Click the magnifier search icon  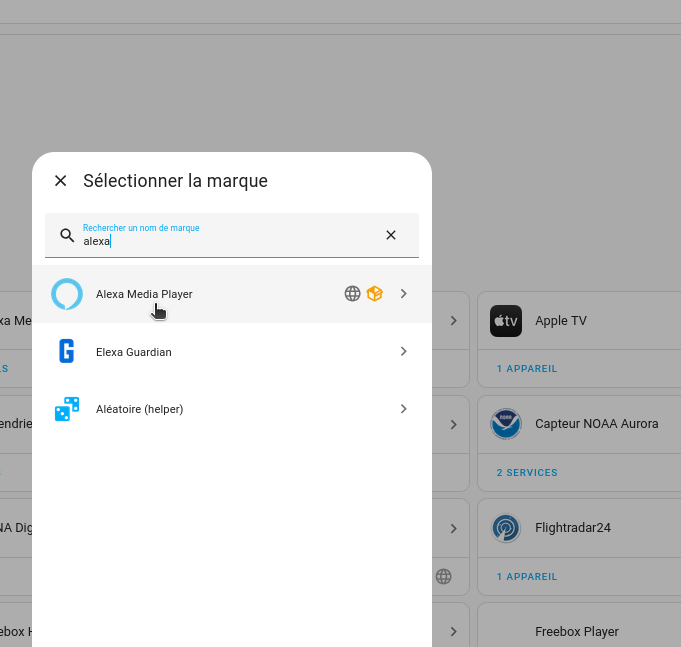pos(67,235)
